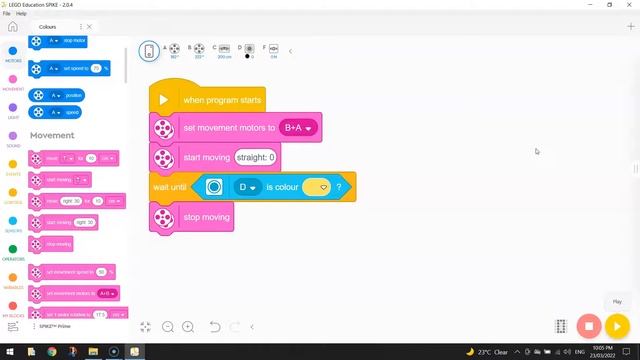Open Windows Start menu
This screenshot has width=640, height=360.
10,351
